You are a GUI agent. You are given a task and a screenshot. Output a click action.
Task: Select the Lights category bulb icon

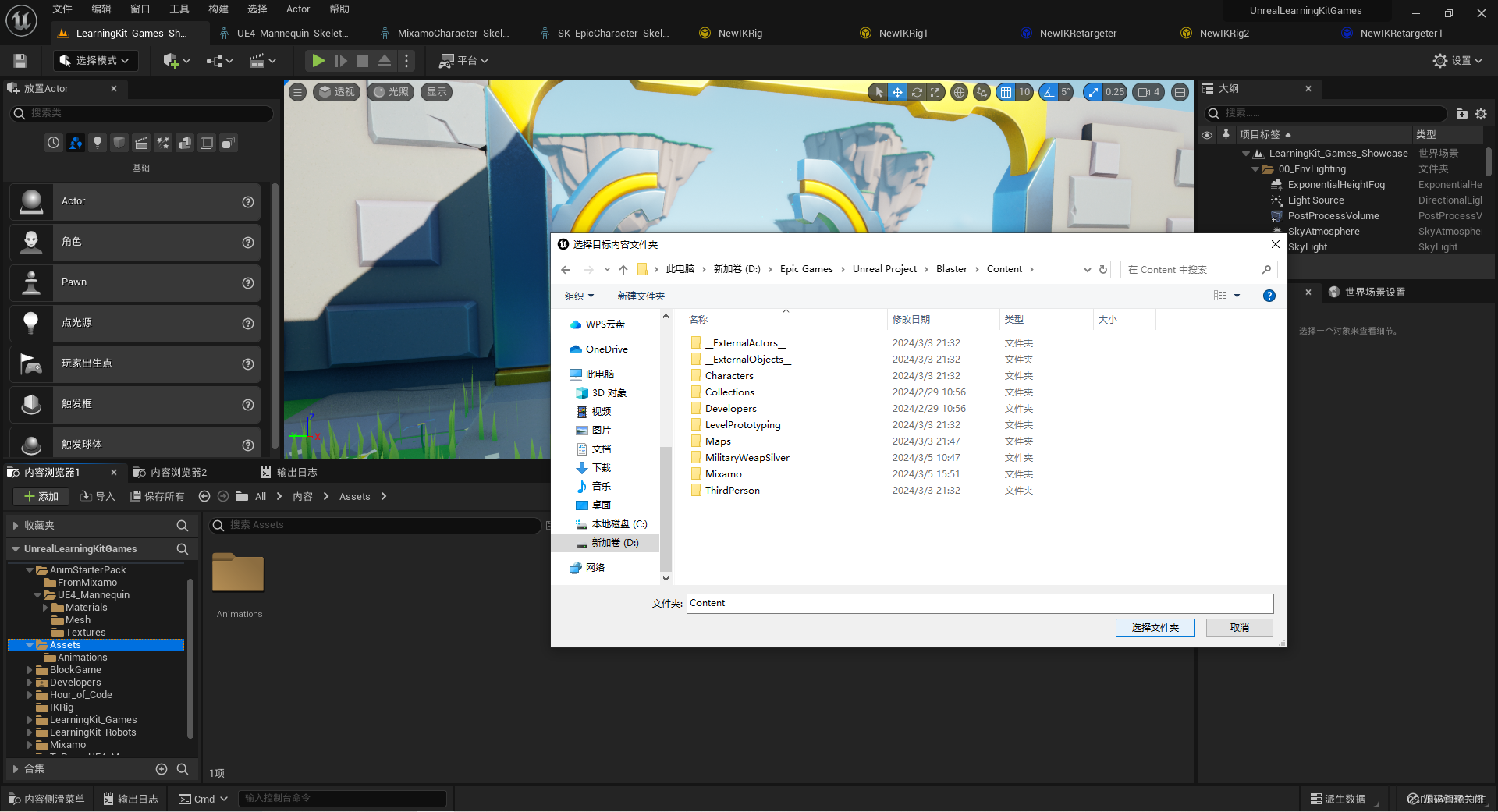(98, 143)
